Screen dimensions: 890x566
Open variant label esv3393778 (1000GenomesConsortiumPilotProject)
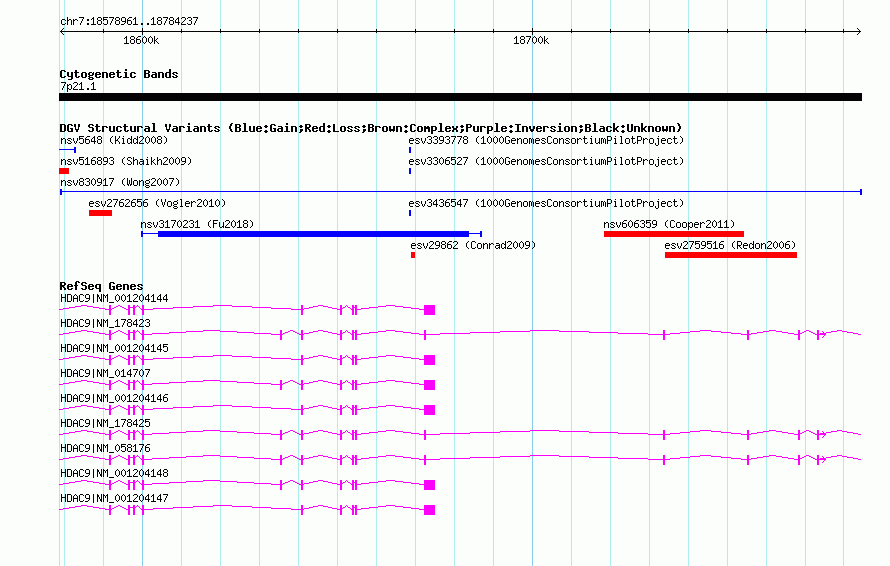coord(546,140)
